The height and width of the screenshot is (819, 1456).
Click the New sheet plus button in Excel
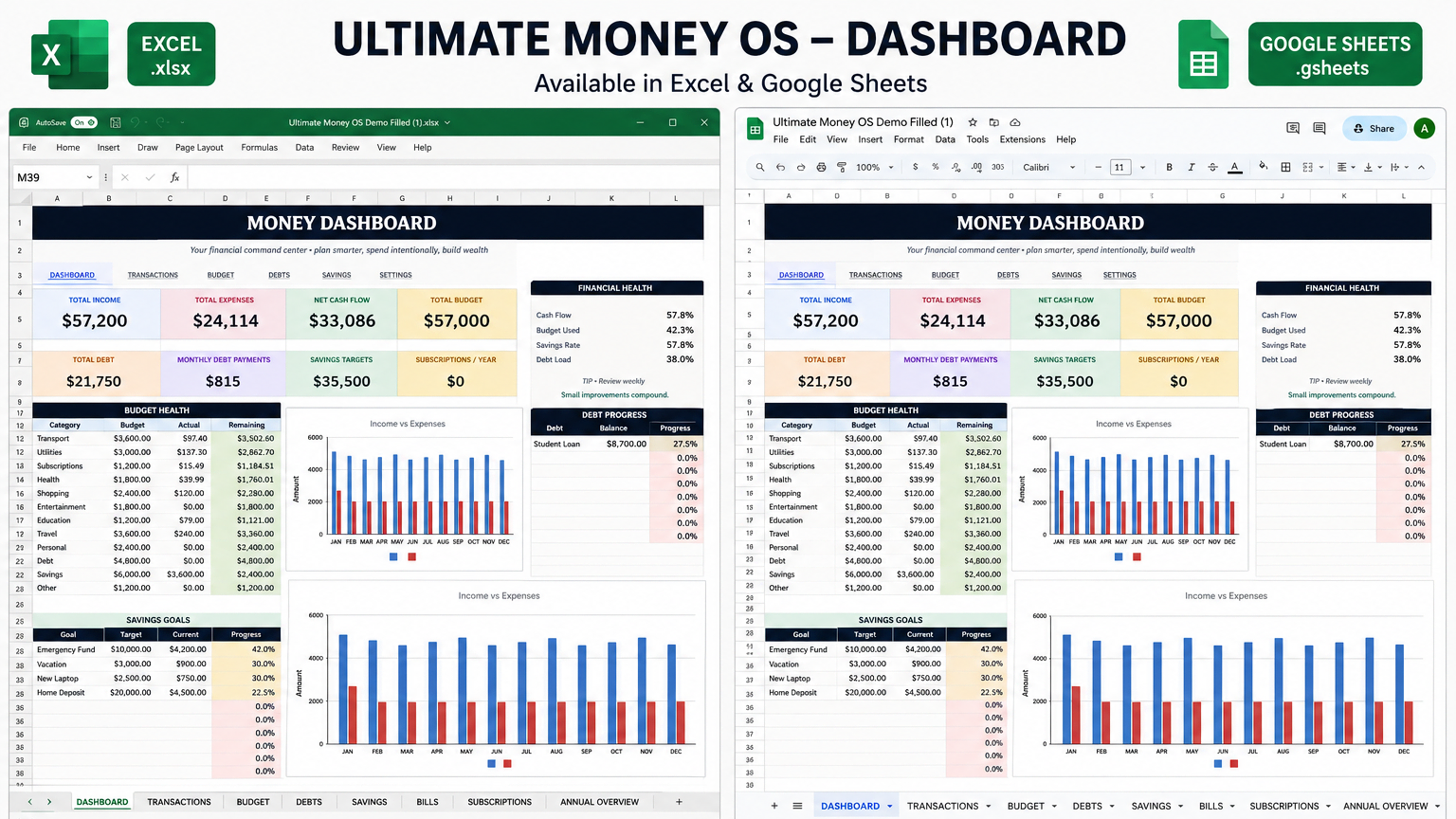(679, 802)
